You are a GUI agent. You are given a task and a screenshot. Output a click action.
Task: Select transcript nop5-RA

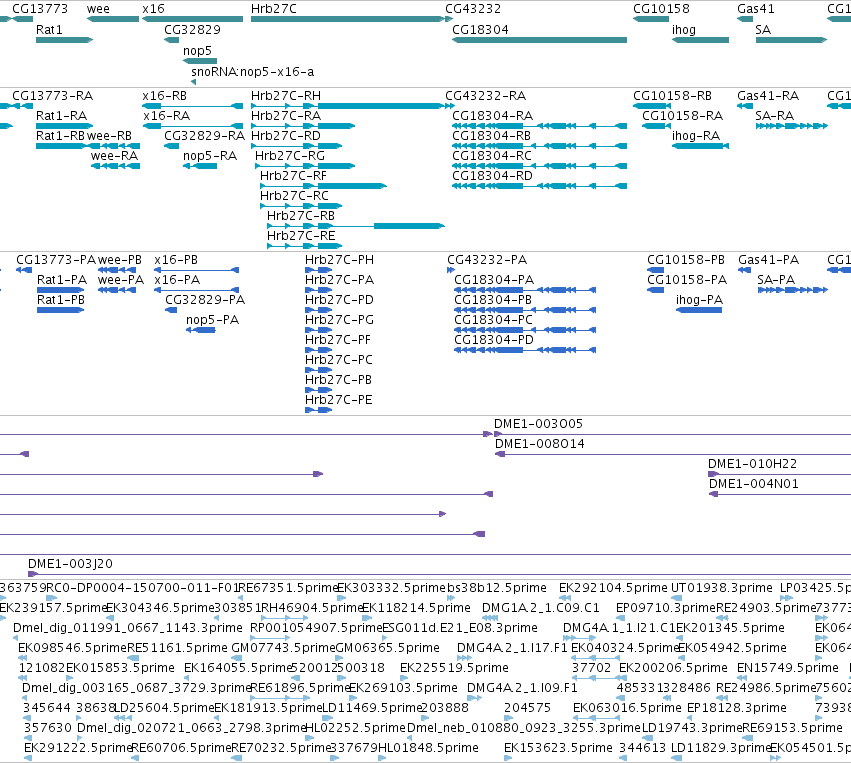pyautogui.click(x=209, y=156)
